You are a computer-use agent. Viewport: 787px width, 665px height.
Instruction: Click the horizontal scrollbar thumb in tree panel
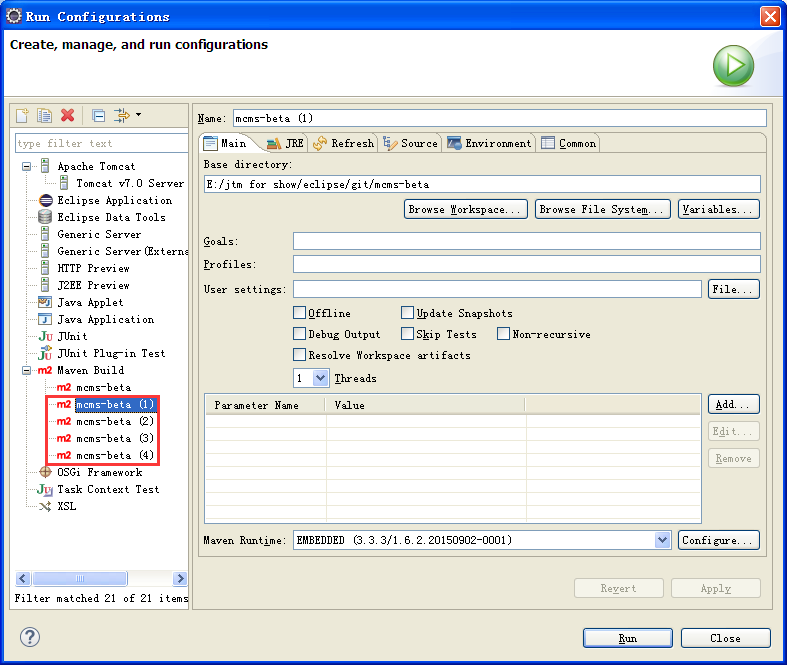(80, 578)
